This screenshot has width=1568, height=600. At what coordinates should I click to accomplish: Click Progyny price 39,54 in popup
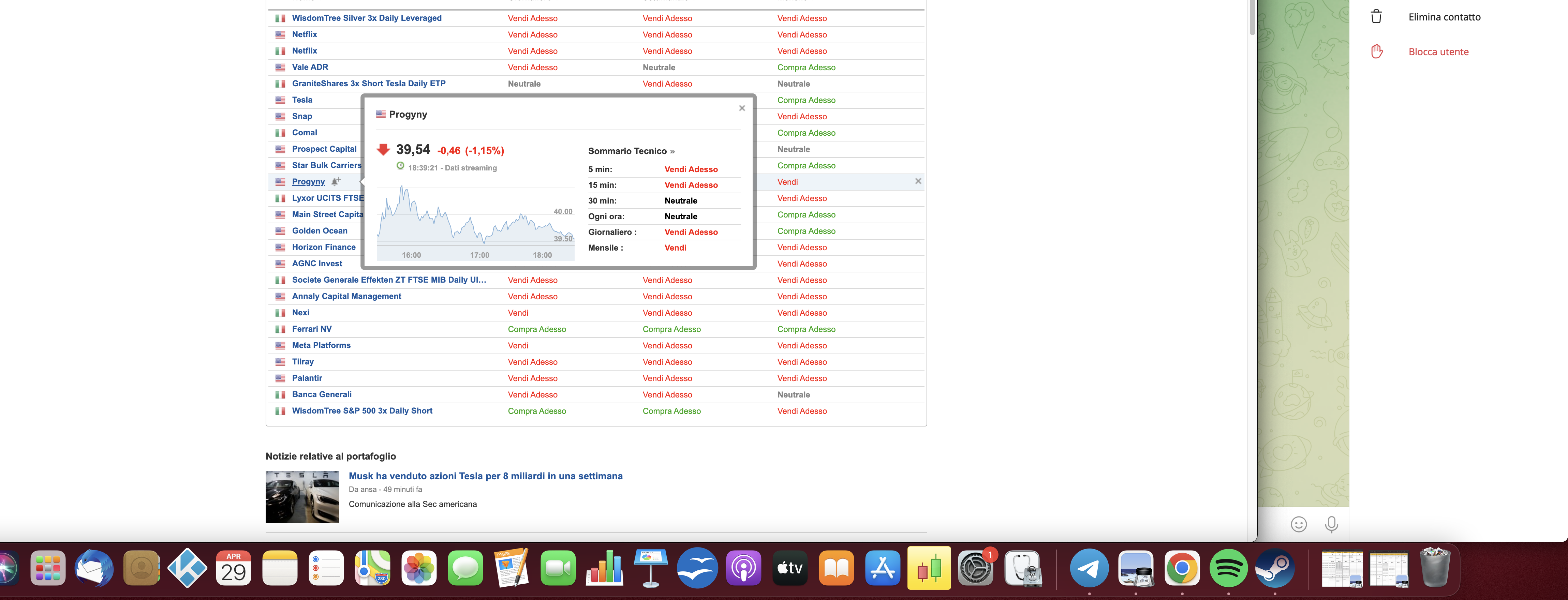click(413, 150)
